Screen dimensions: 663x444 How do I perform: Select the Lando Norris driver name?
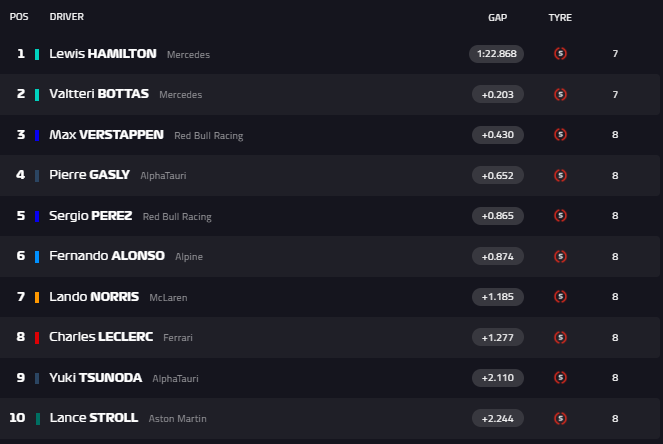(94, 297)
